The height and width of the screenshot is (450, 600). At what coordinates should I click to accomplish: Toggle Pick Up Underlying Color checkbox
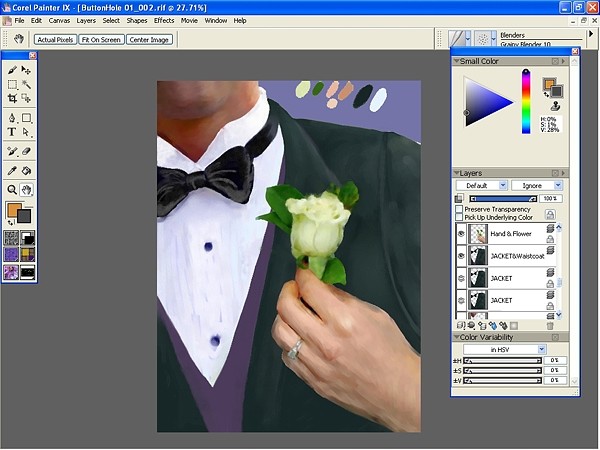pyautogui.click(x=459, y=217)
